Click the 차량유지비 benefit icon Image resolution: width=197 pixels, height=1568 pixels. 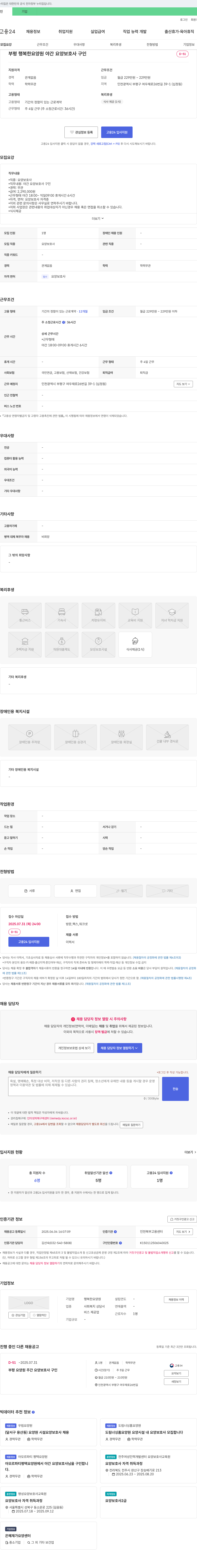[x=98, y=615]
